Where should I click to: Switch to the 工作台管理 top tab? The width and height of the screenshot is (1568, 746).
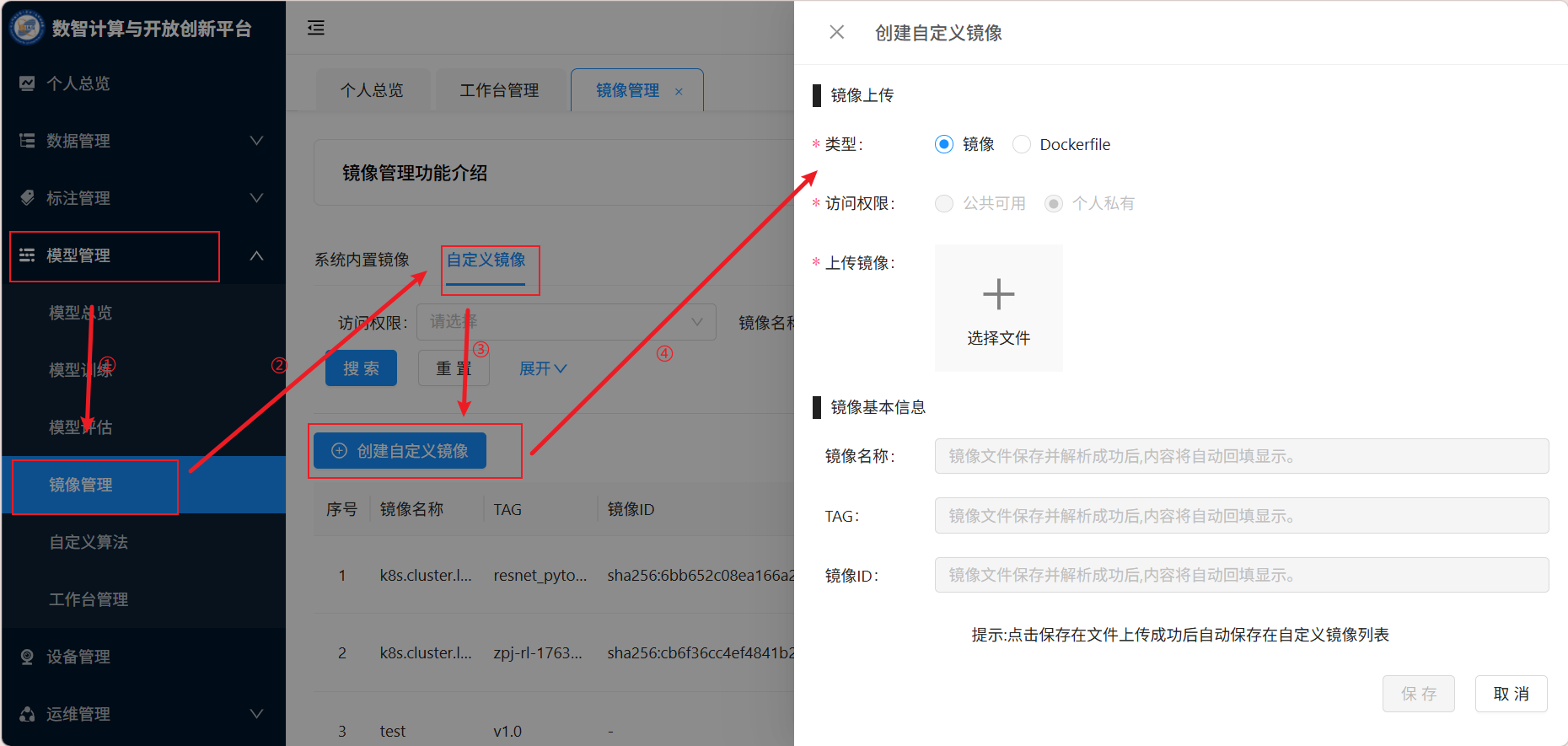[499, 90]
